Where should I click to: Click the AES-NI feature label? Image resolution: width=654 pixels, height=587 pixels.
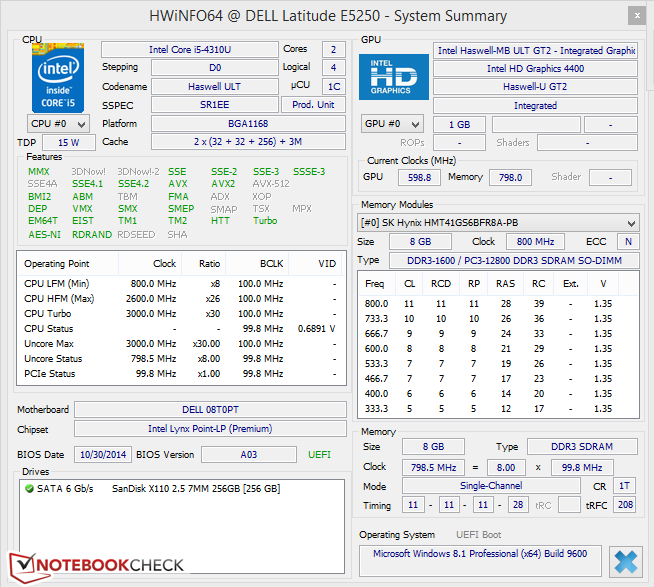[x=44, y=235]
